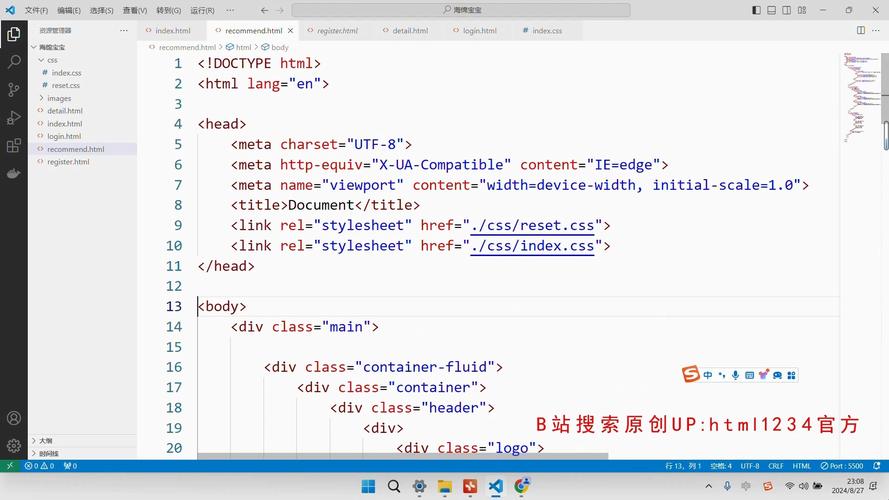Open Sogou toolbar grid toolbox icon
The height and width of the screenshot is (500, 889).
(x=791, y=375)
